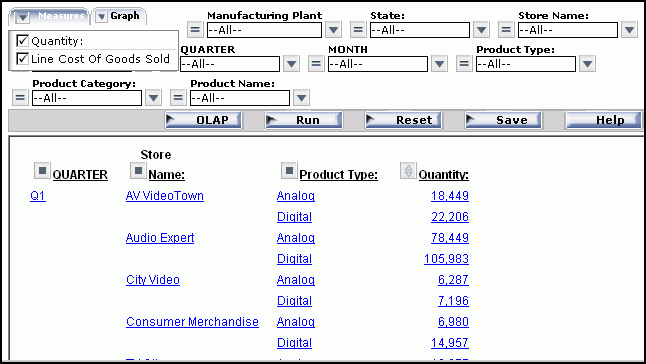Select the Measures tab
This screenshot has height=364, width=646.
click(49, 16)
